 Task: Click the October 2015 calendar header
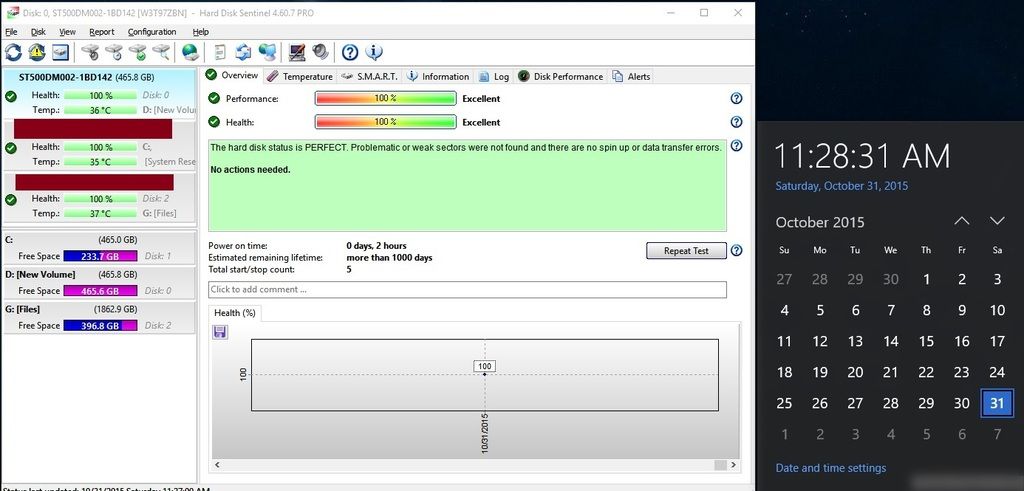click(820, 222)
